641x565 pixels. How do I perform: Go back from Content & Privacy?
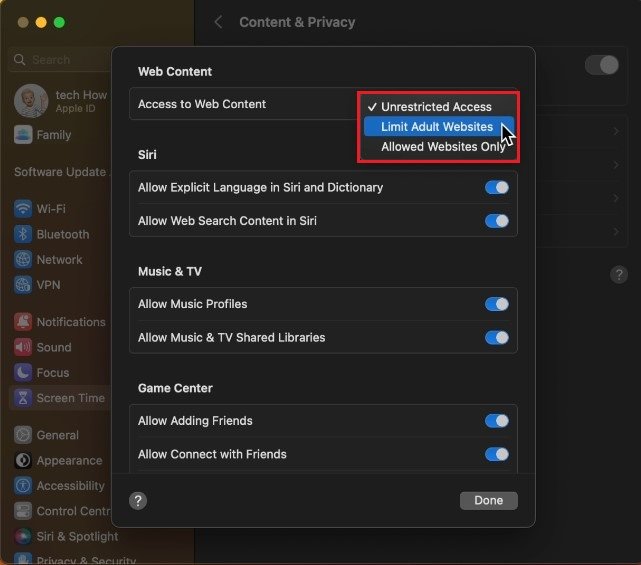[x=218, y=22]
